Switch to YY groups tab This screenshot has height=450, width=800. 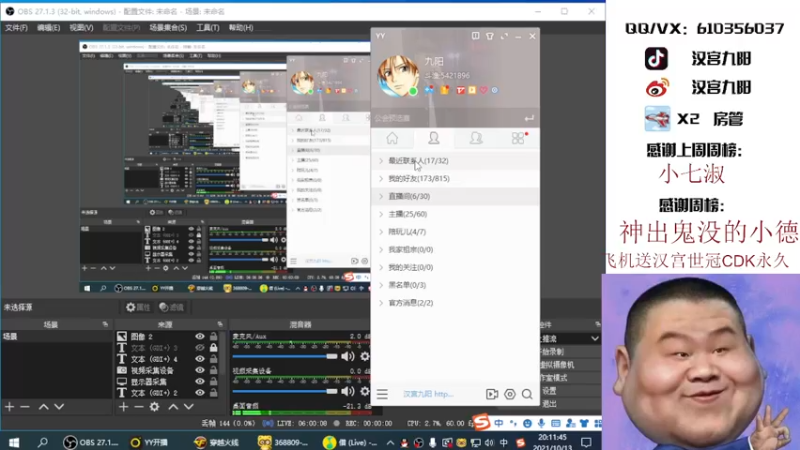476,138
